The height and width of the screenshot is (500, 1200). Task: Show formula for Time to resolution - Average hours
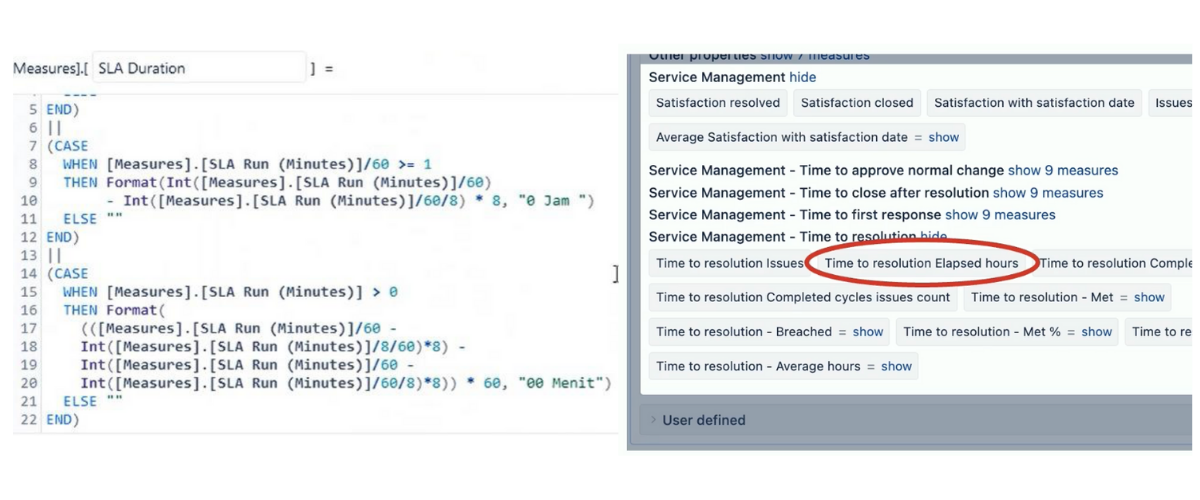tap(896, 366)
